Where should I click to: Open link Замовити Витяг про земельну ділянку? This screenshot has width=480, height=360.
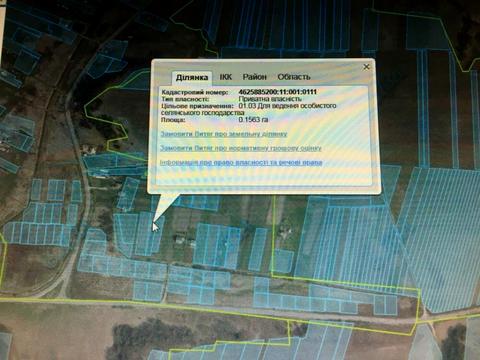tap(224, 134)
